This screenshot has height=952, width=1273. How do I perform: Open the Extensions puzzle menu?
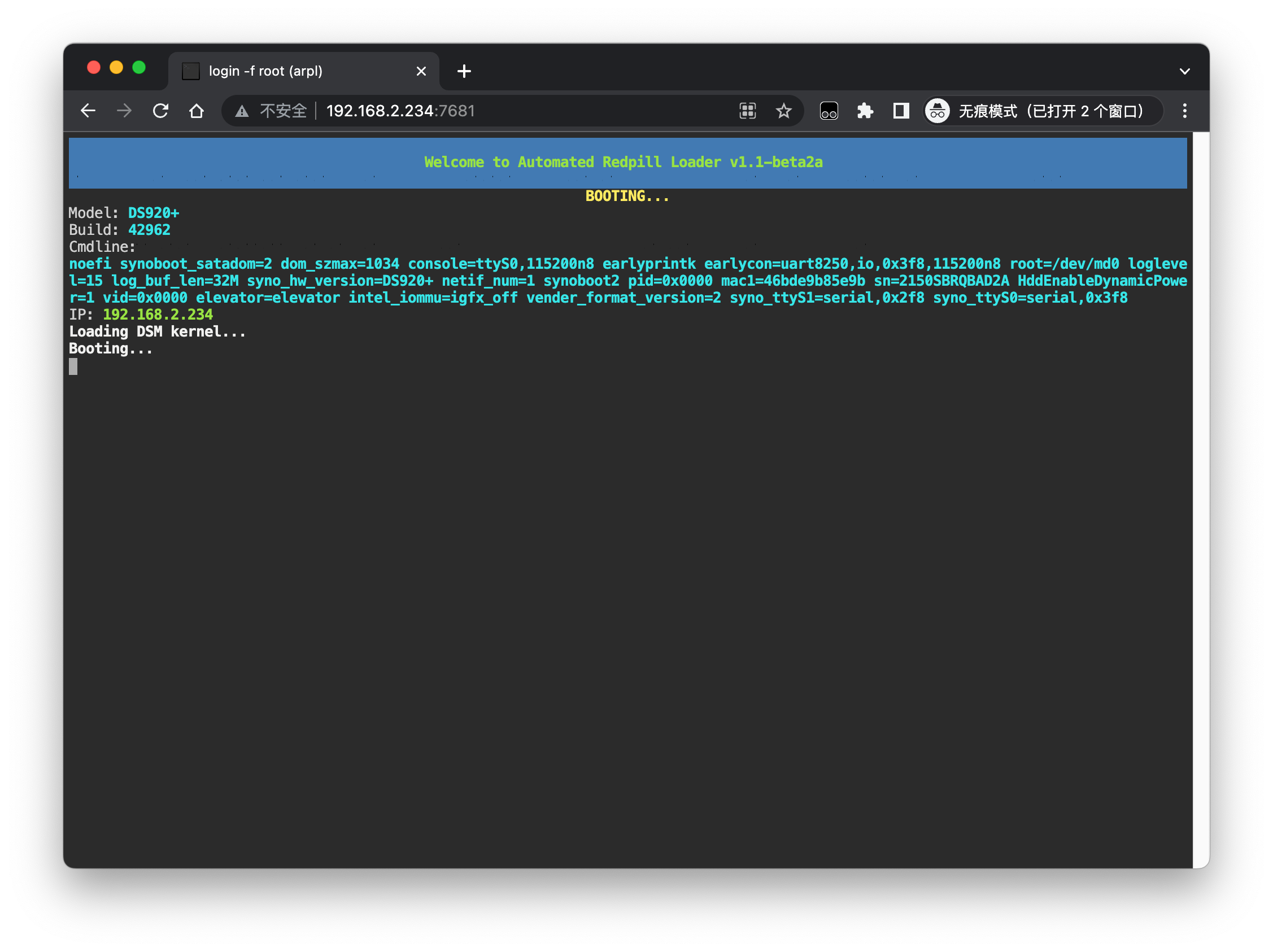point(865,111)
